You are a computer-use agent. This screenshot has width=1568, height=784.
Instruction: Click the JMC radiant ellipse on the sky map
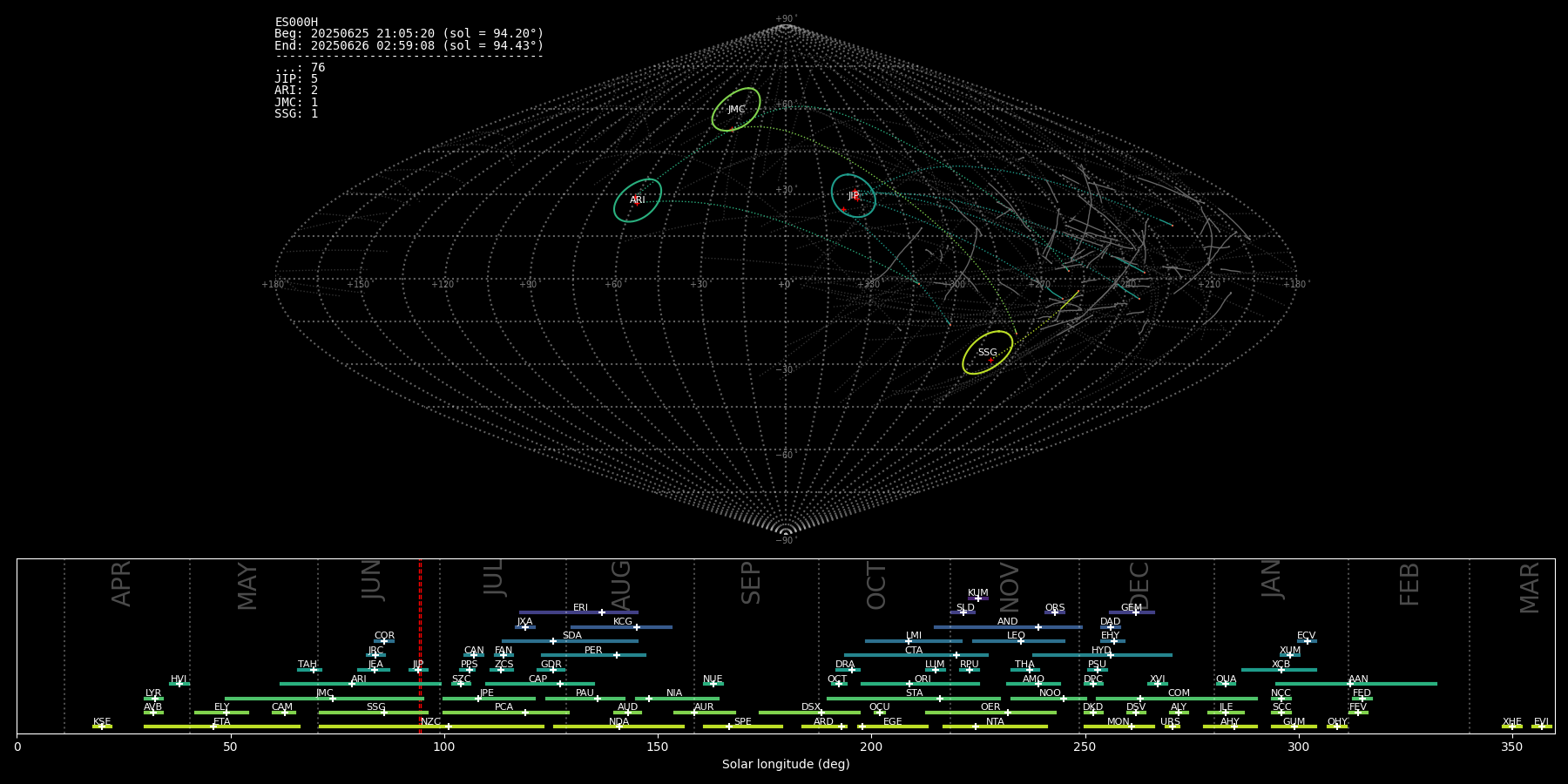click(736, 110)
